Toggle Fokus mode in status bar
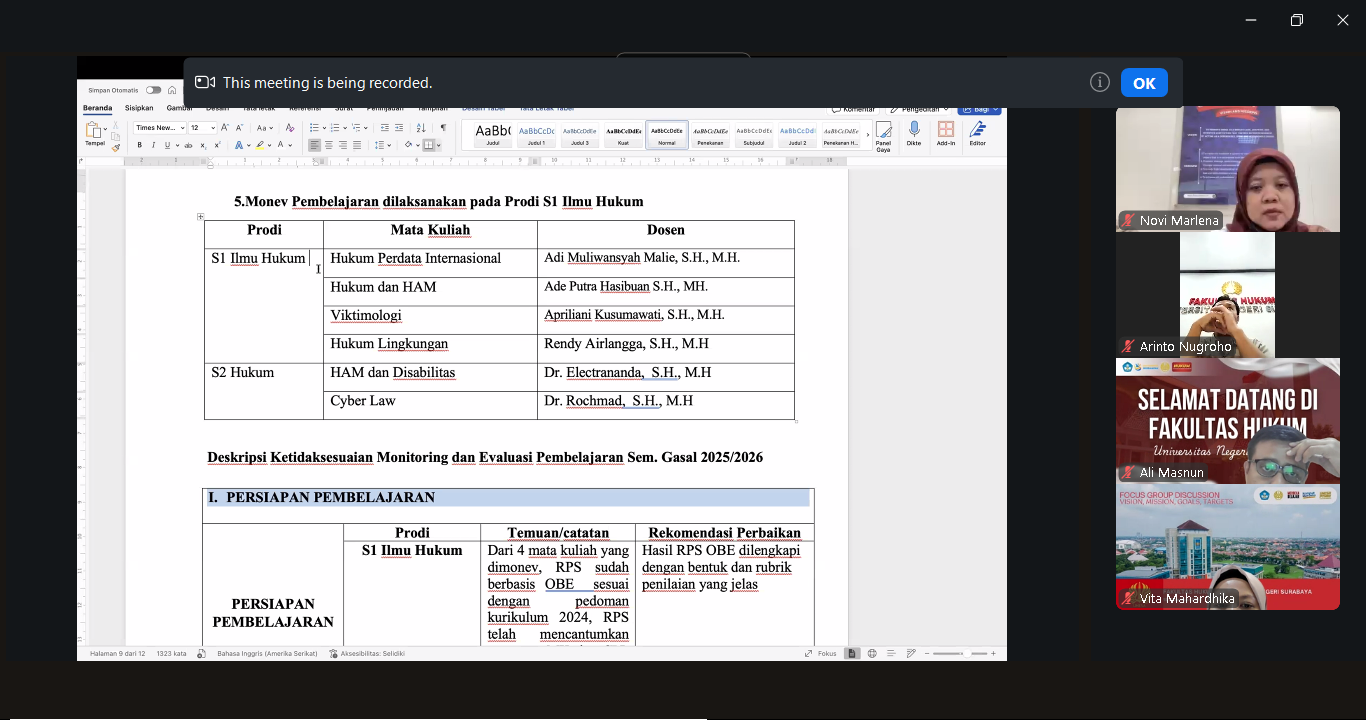 [820, 653]
